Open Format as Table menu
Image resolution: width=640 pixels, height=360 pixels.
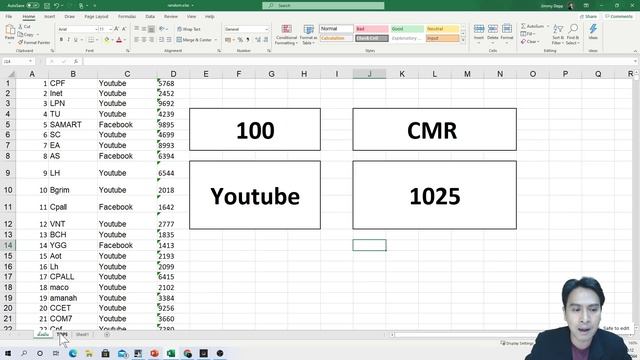308,34
